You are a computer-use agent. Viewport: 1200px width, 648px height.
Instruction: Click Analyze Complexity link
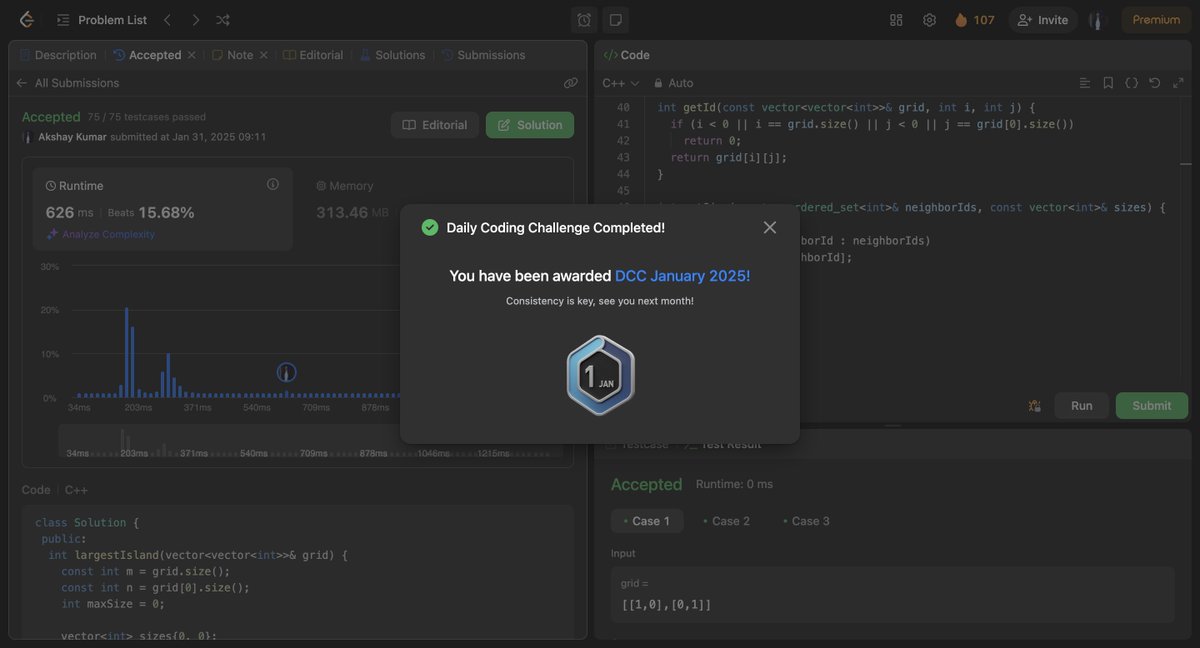(x=100, y=234)
